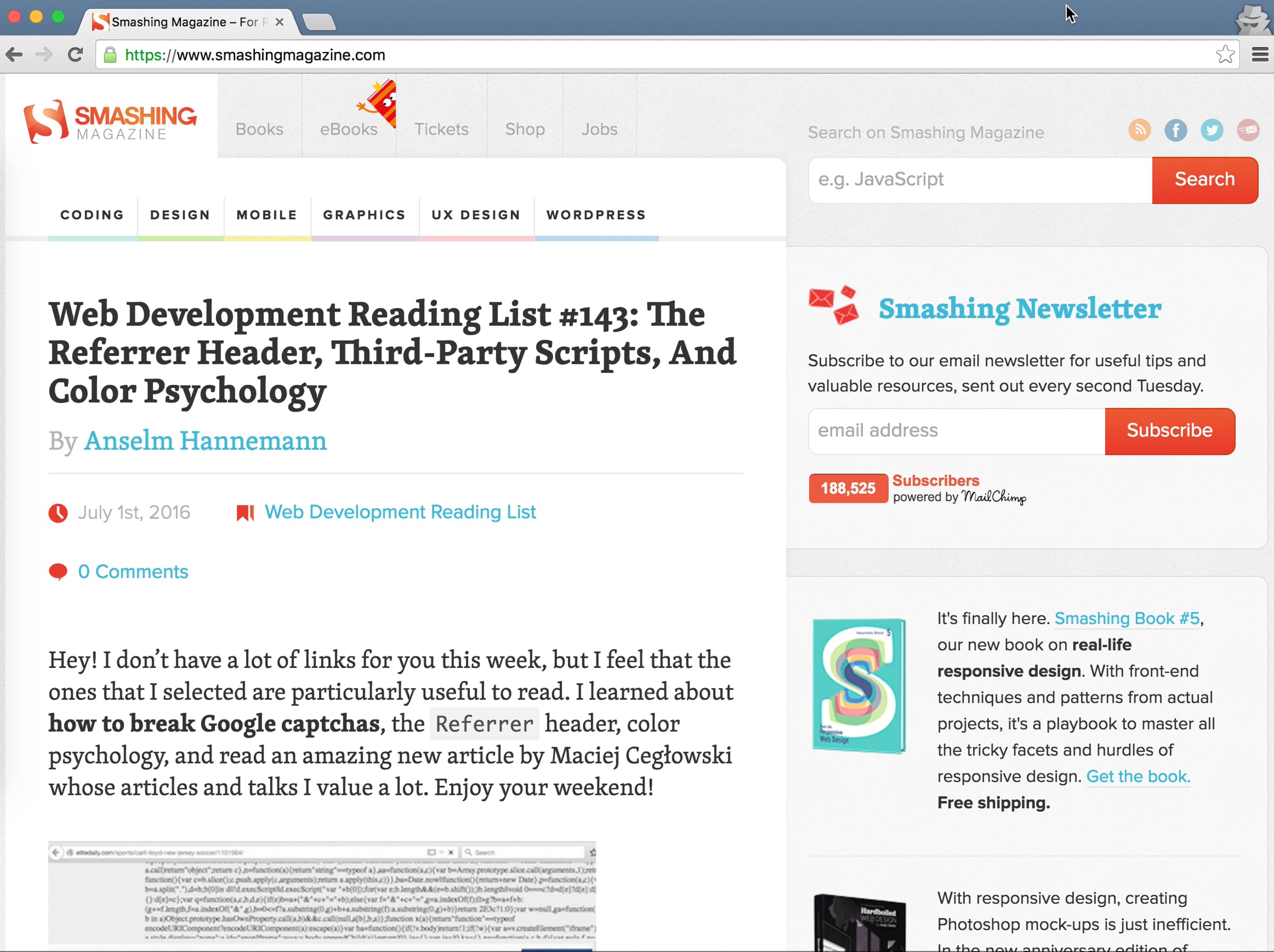Click the browser forward arrow
1274x952 pixels.
pyautogui.click(x=44, y=55)
